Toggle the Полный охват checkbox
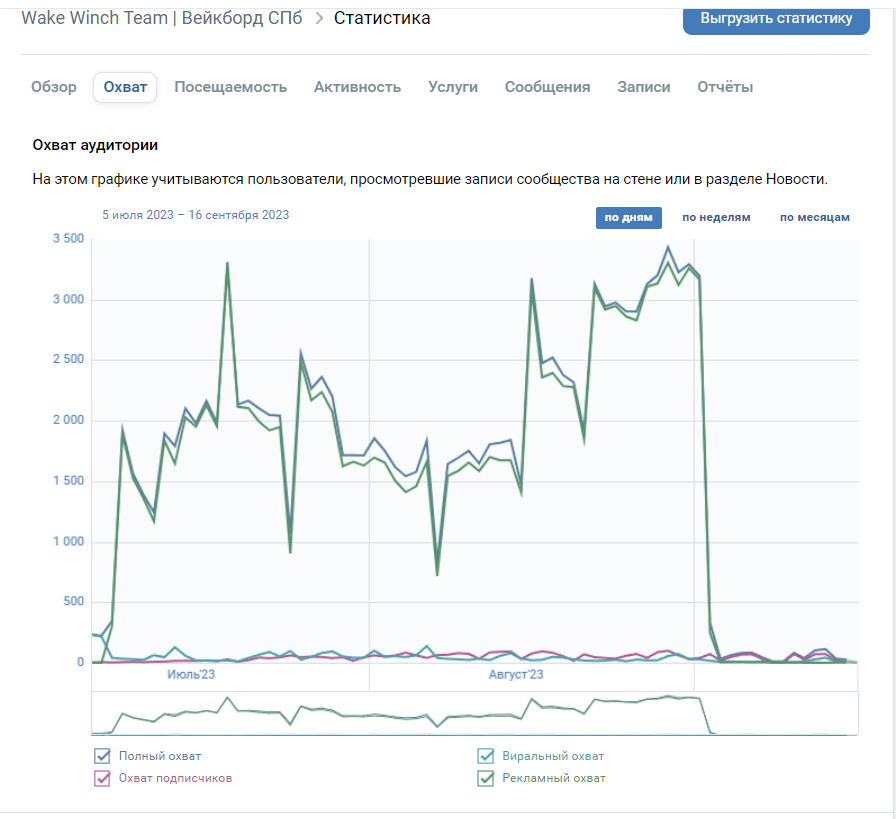 click(x=102, y=756)
